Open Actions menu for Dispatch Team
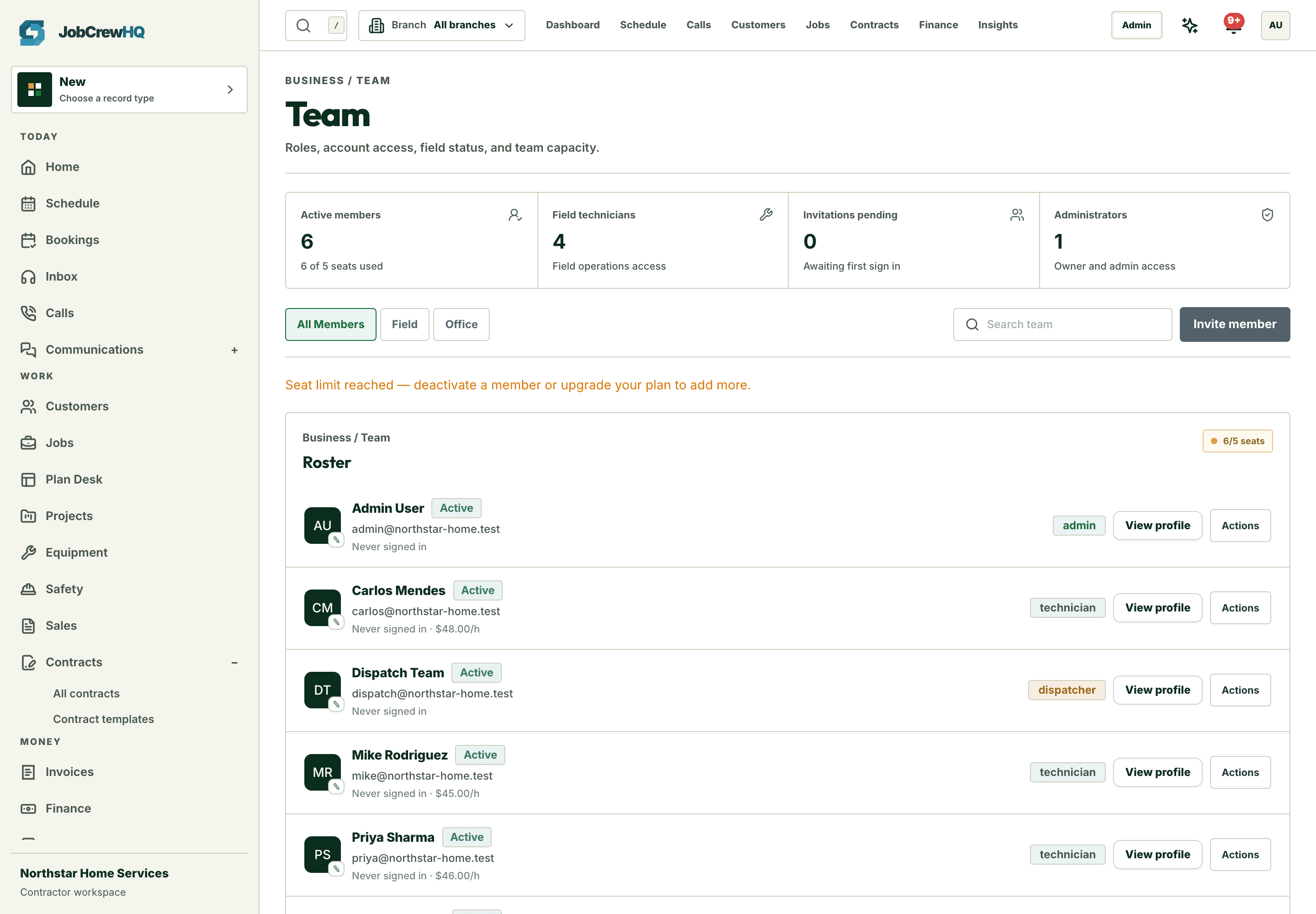1316x914 pixels. pos(1240,690)
